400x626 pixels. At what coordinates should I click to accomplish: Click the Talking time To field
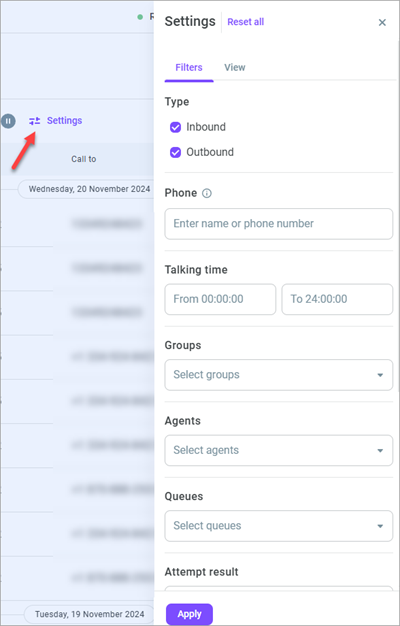pos(337,299)
